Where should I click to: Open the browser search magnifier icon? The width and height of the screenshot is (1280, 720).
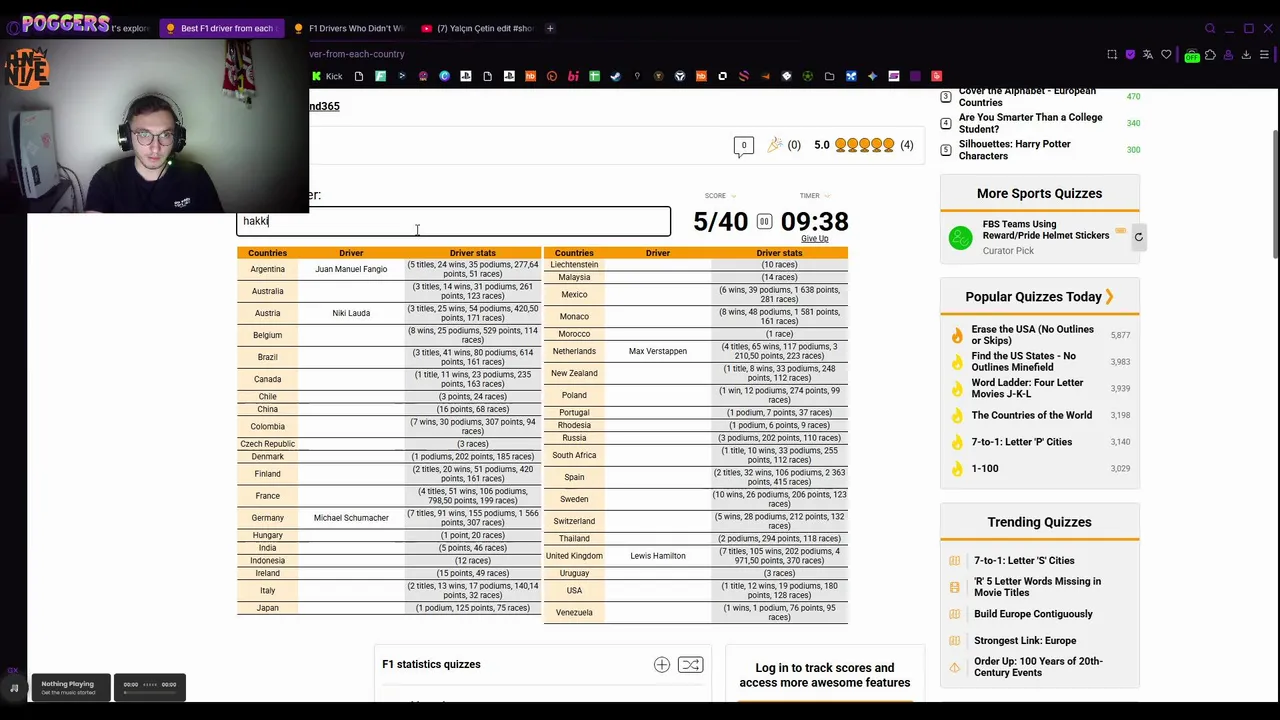point(1210,28)
